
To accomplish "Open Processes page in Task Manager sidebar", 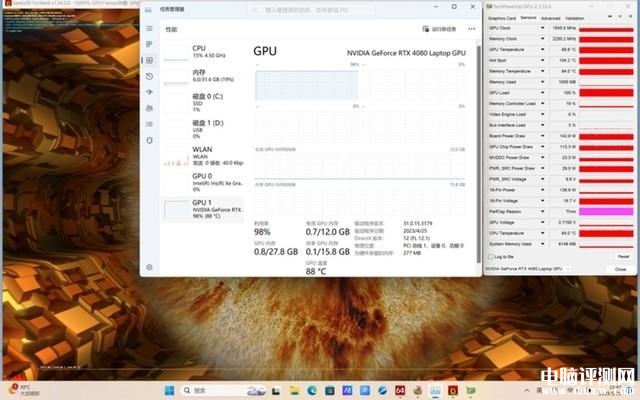I will click(x=149, y=44).
